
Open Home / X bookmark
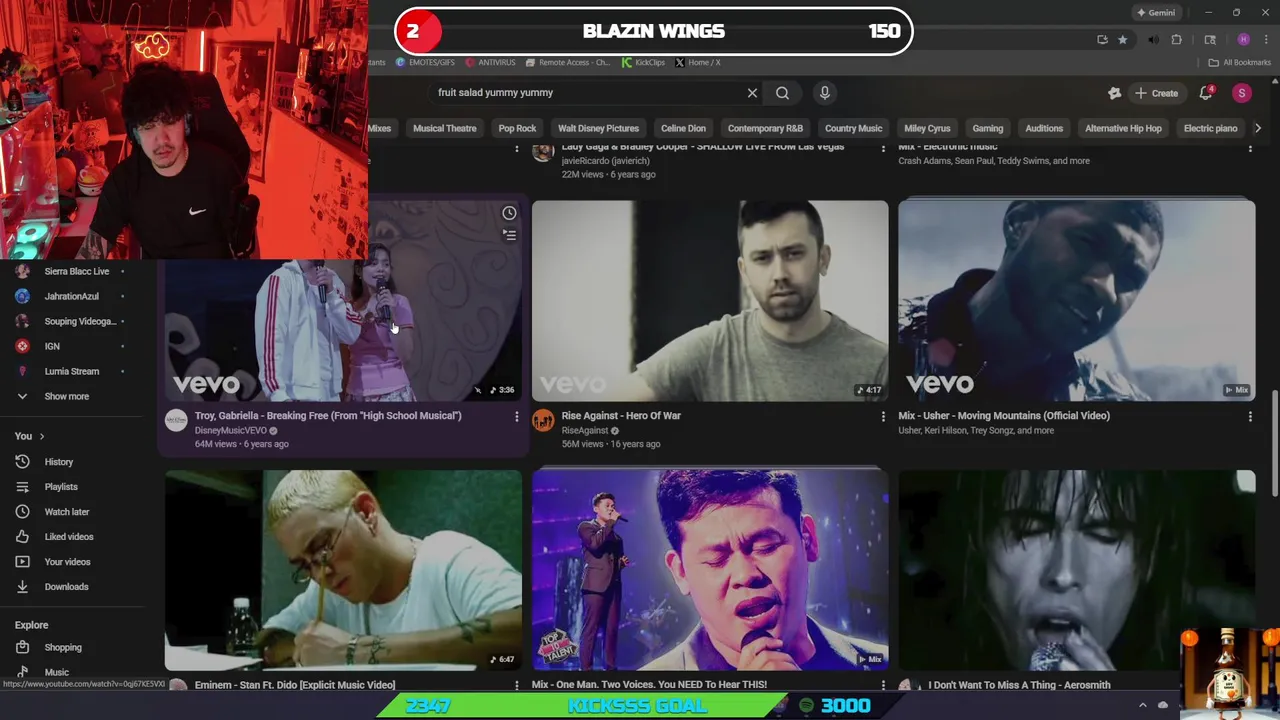pos(698,62)
